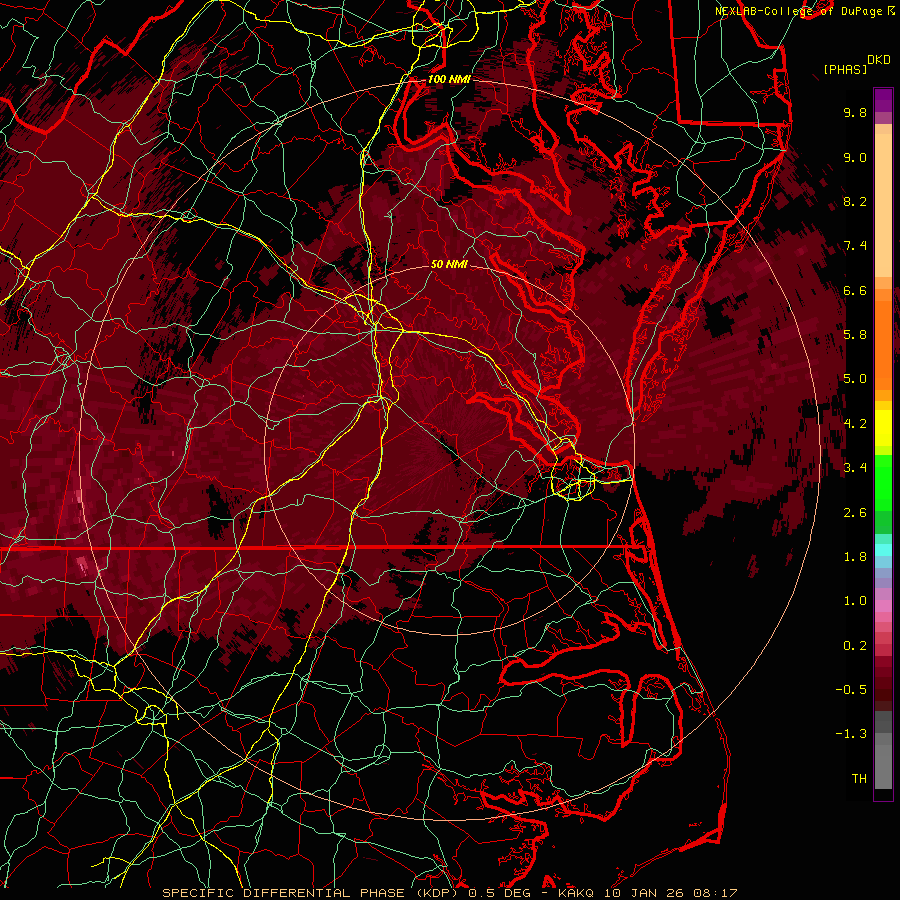Click the DKD label above the color scale
Image resolution: width=900 pixels, height=900 pixels.
[879, 60]
